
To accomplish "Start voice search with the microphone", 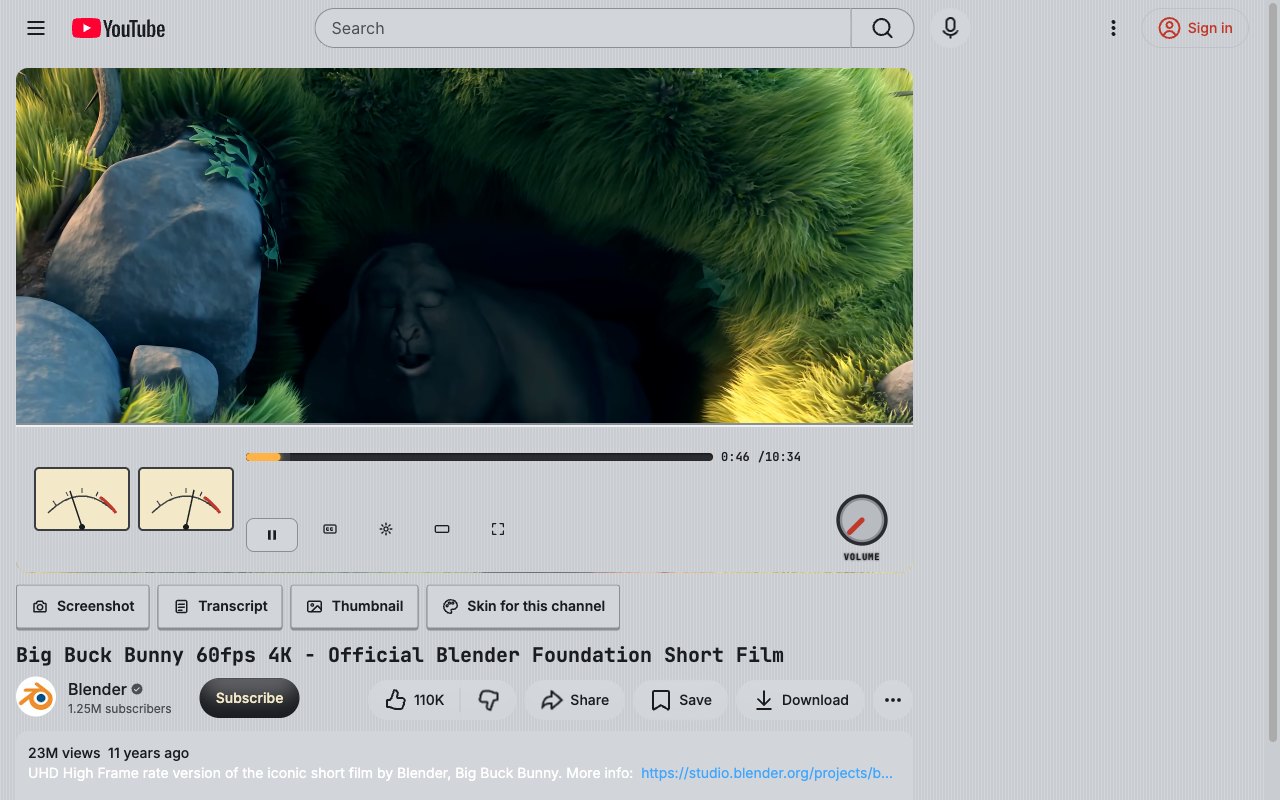I will [950, 28].
